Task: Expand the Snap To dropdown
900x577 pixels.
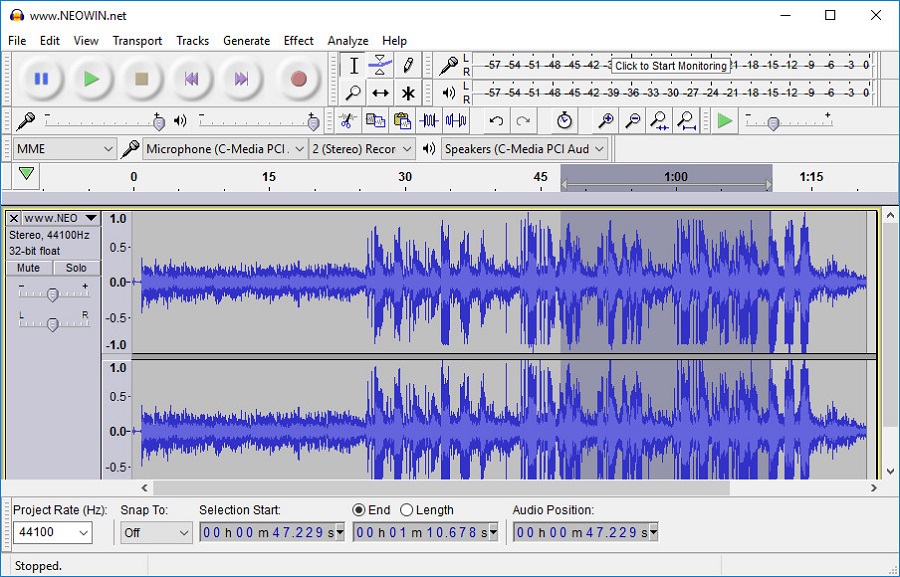Action: (x=155, y=533)
